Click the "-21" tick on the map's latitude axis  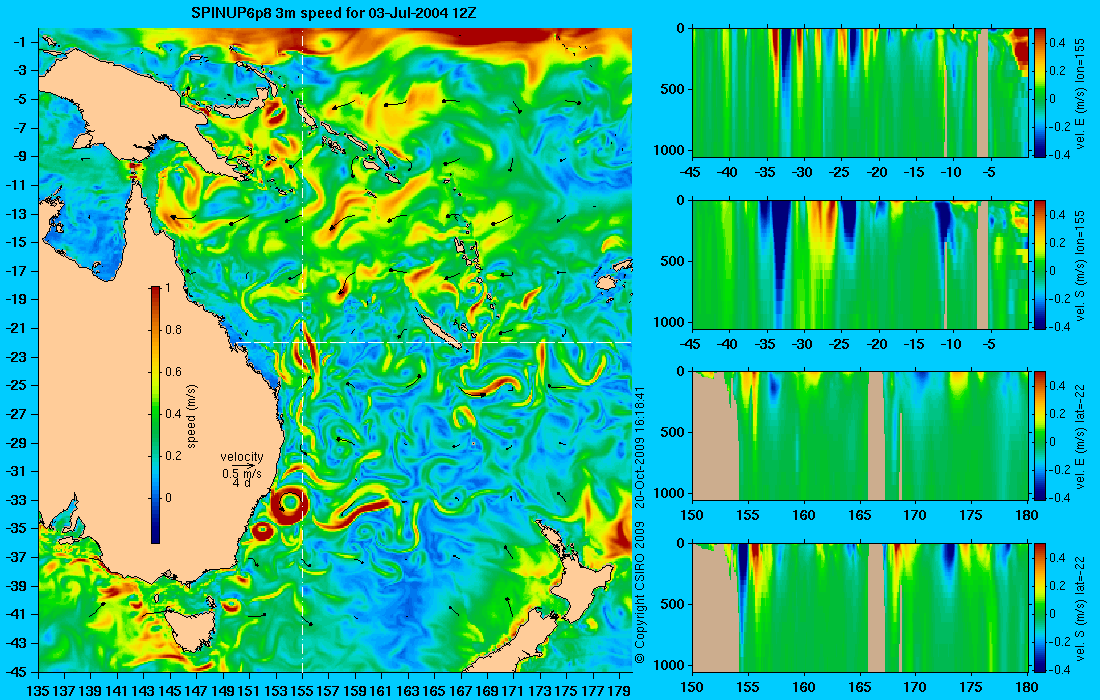[x=18, y=328]
